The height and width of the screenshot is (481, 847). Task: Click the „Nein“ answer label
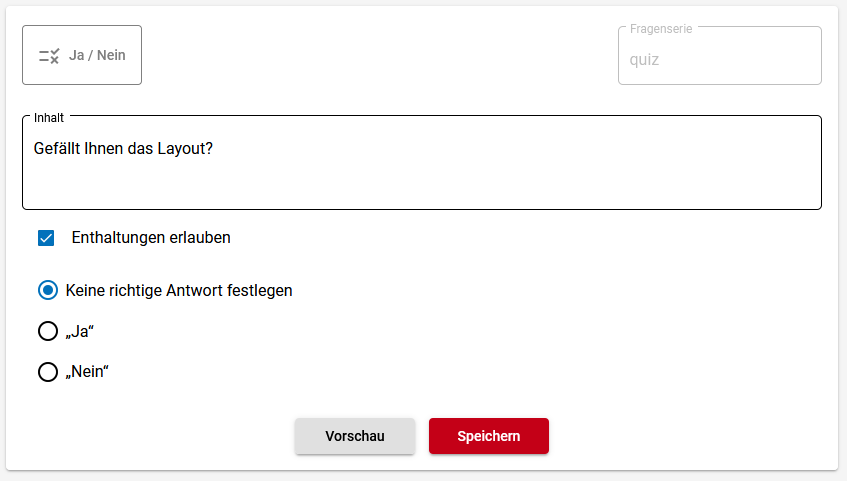[x=87, y=372]
